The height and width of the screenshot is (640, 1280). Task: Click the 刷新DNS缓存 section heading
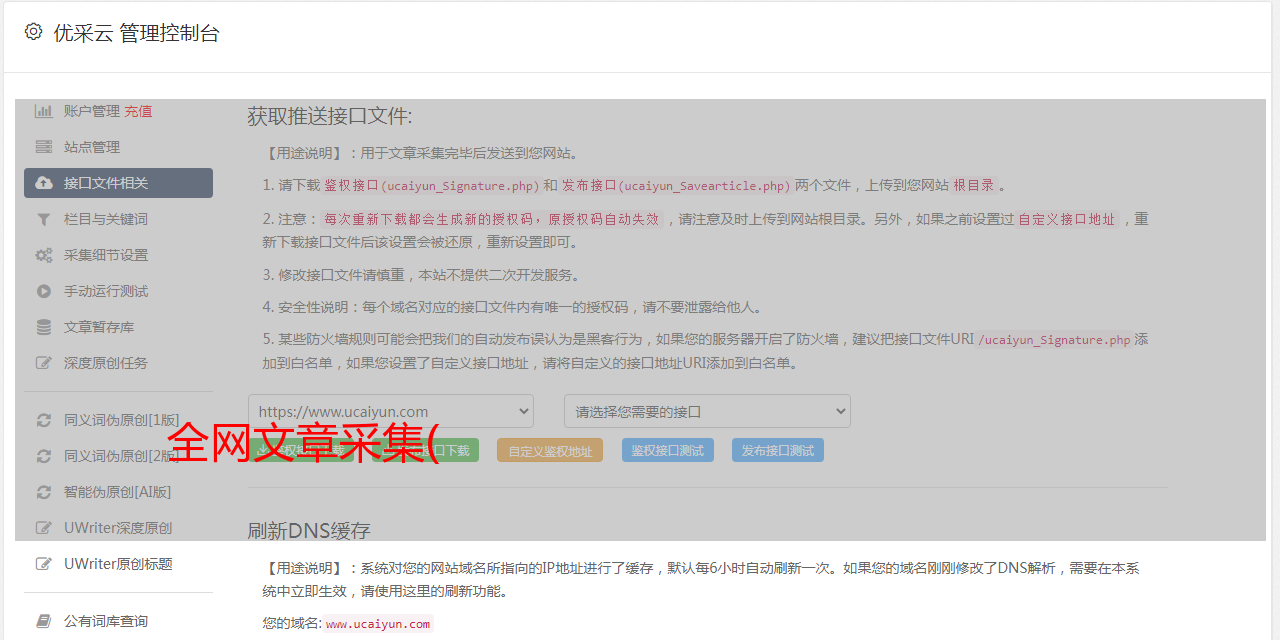pos(309,530)
